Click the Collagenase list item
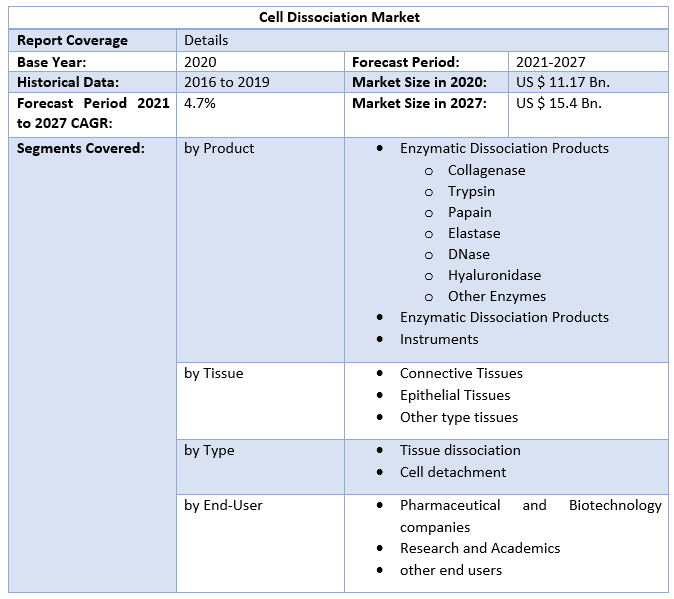 (x=486, y=170)
